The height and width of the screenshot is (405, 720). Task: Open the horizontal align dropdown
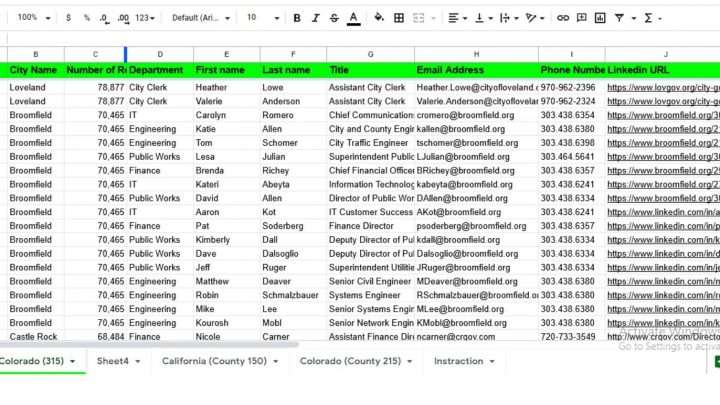[x=457, y=18]
